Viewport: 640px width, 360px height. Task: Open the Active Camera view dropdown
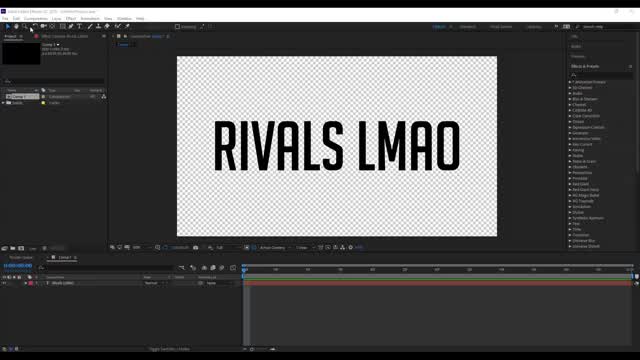click(x=274, y=247)
